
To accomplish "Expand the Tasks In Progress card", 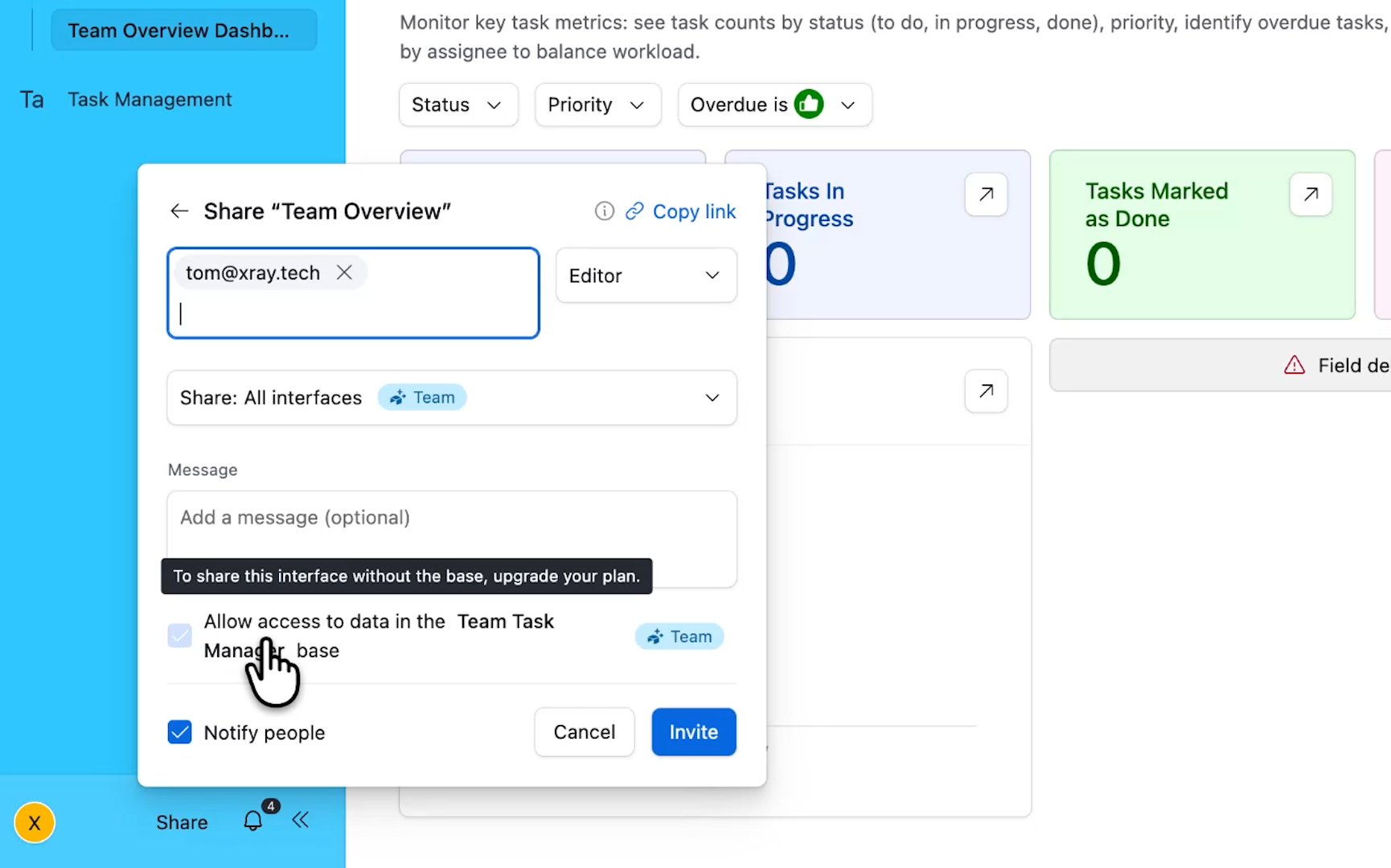I will coord(986,194).
